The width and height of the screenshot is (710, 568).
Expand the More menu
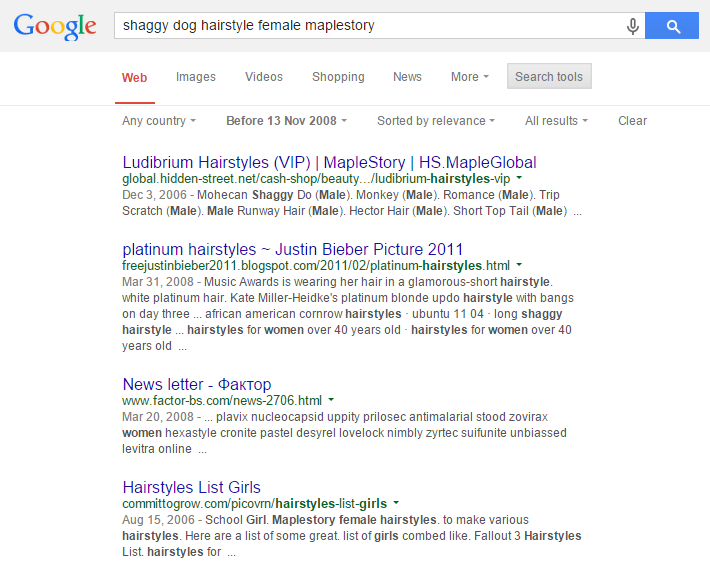470,77
